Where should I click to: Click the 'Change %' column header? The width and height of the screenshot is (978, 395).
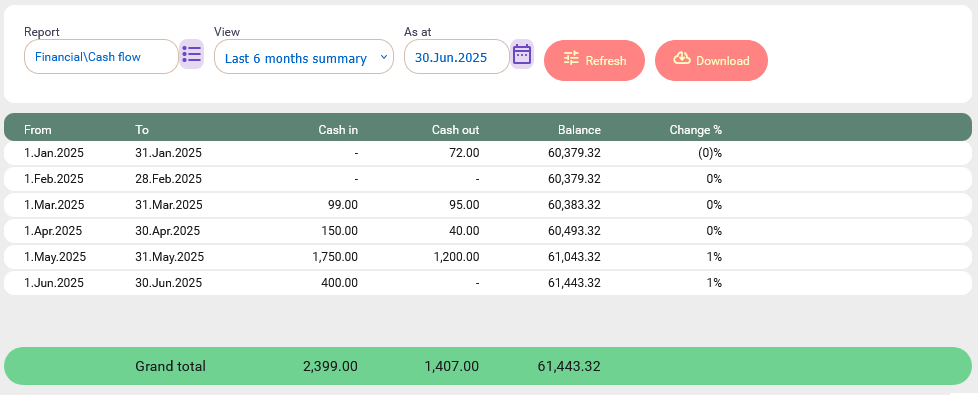(x=695, y=130)
